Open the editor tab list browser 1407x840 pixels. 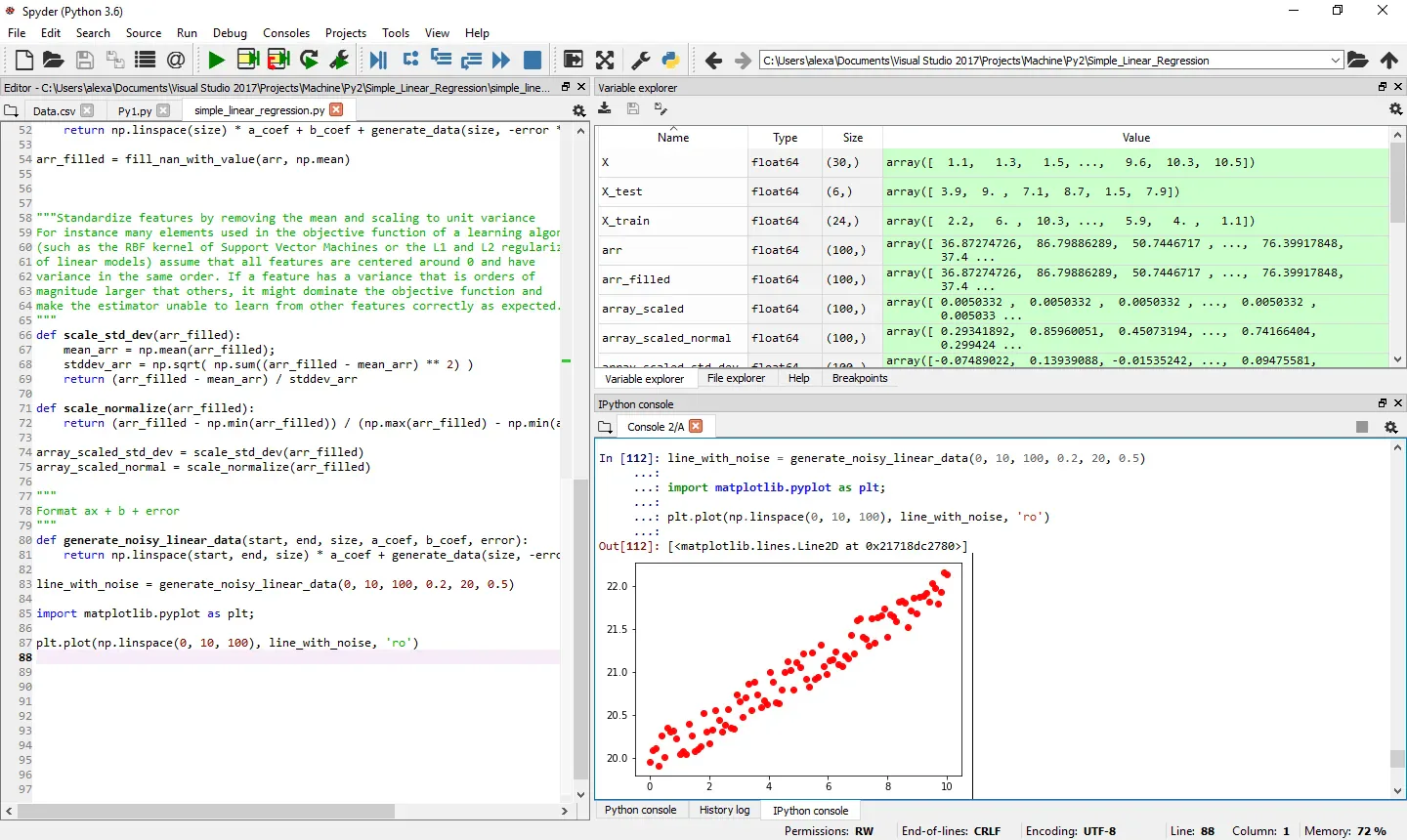[x=11, y=110]
